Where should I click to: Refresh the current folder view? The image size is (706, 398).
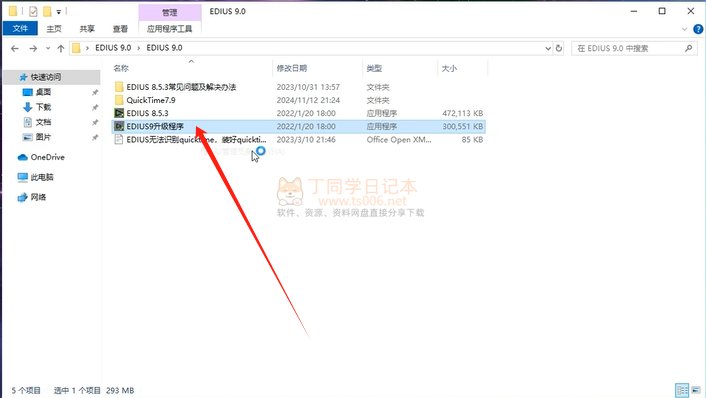(559, 48)
